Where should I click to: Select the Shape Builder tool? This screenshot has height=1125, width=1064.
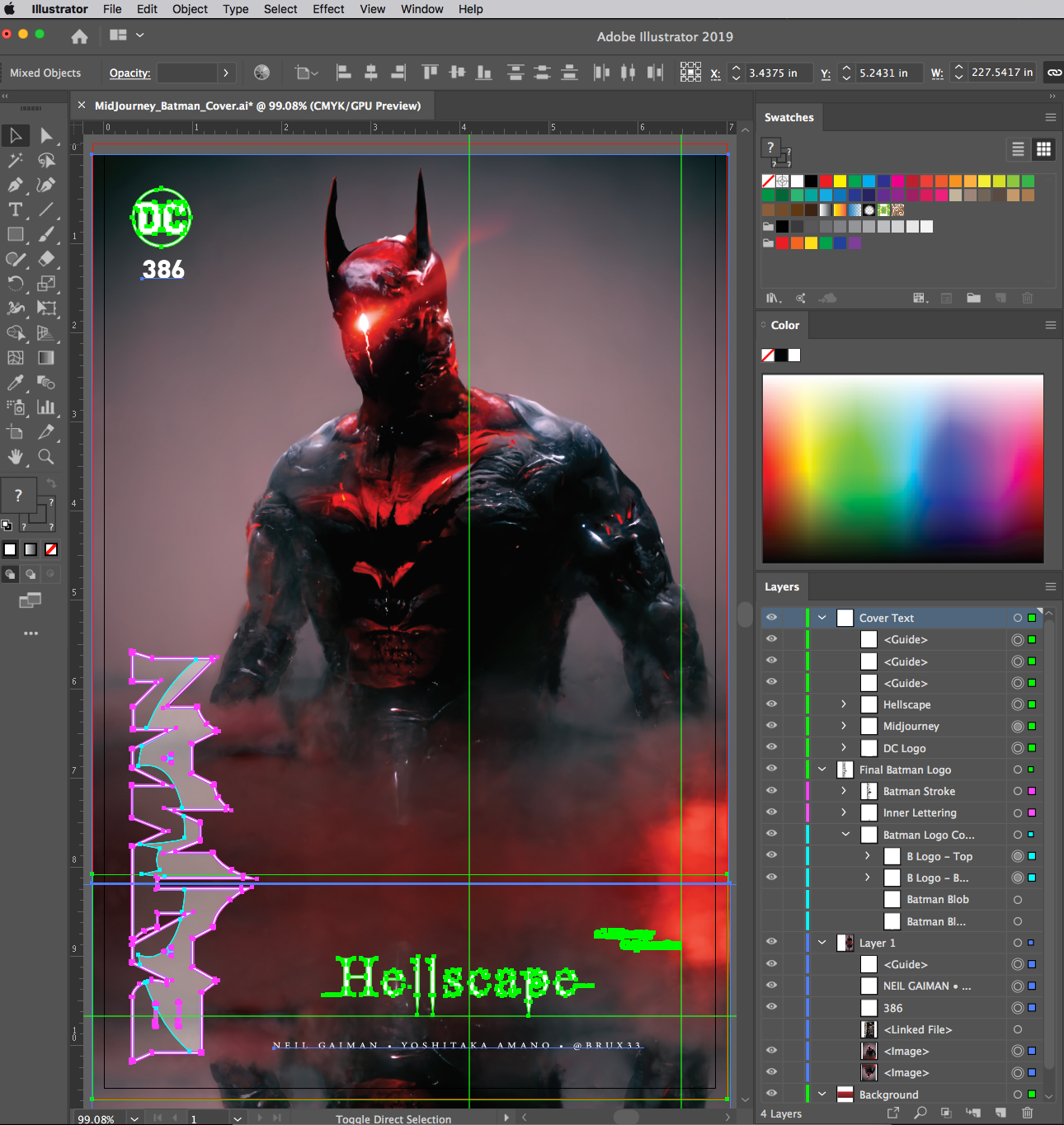point(16,333)
